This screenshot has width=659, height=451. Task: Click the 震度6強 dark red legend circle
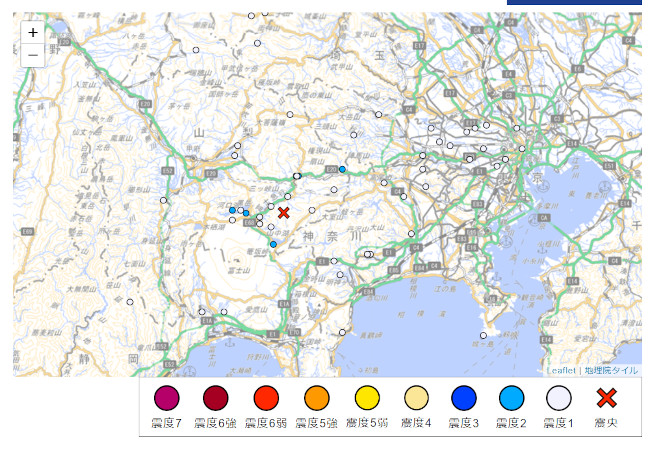click(215, 398)
